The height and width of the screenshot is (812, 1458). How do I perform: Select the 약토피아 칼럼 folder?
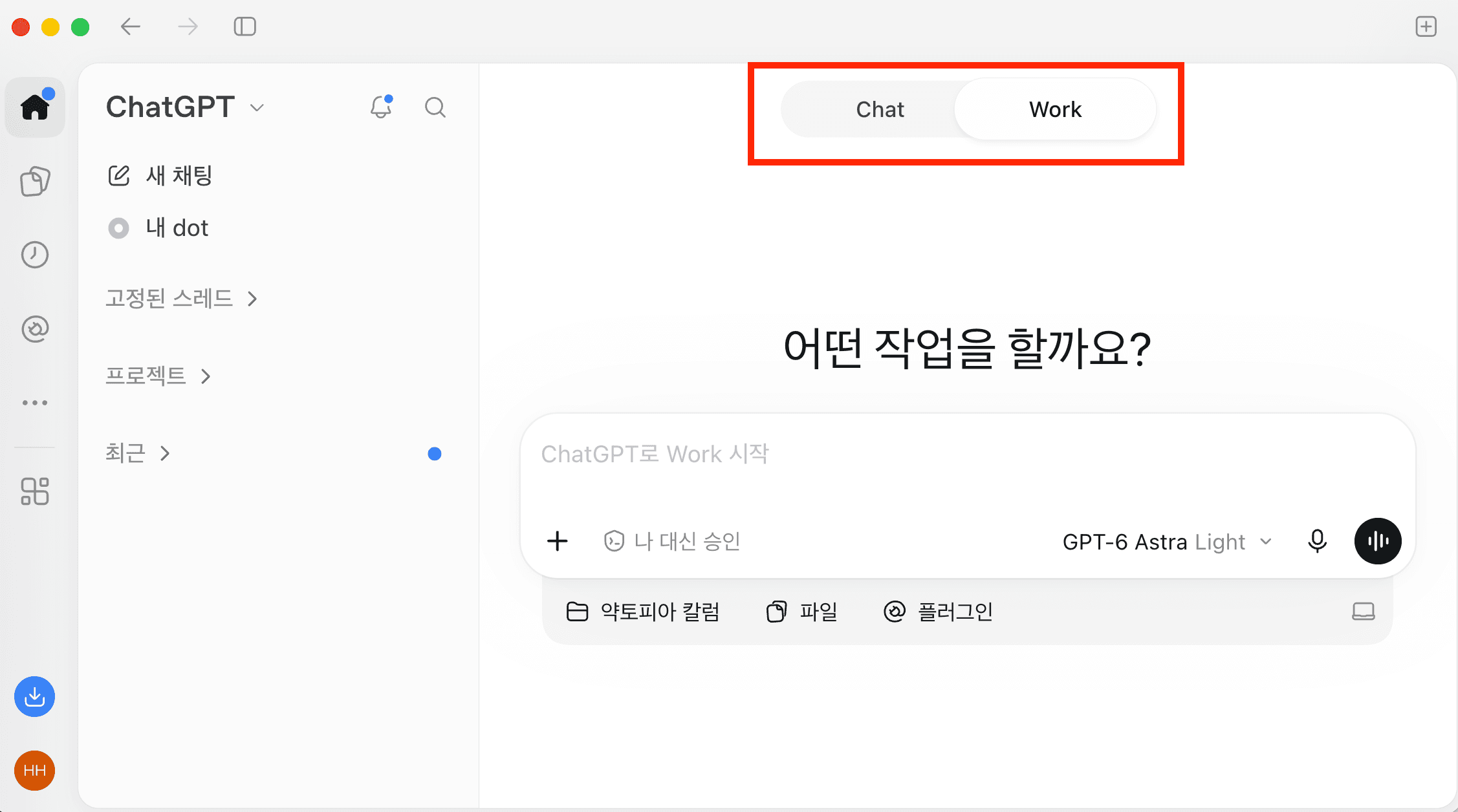(x=643, y=612)
